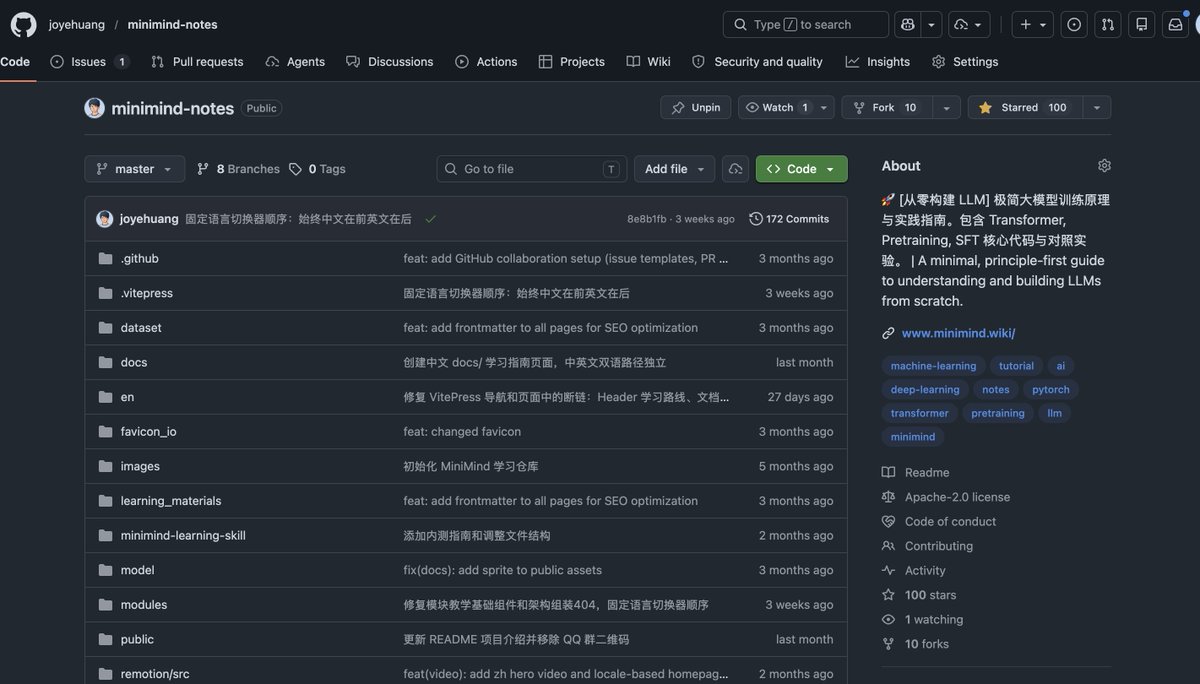Viewport: 1200px width, 684px height.
Task: Open the repositories icon in the top bar
Action: [1142, 24]
